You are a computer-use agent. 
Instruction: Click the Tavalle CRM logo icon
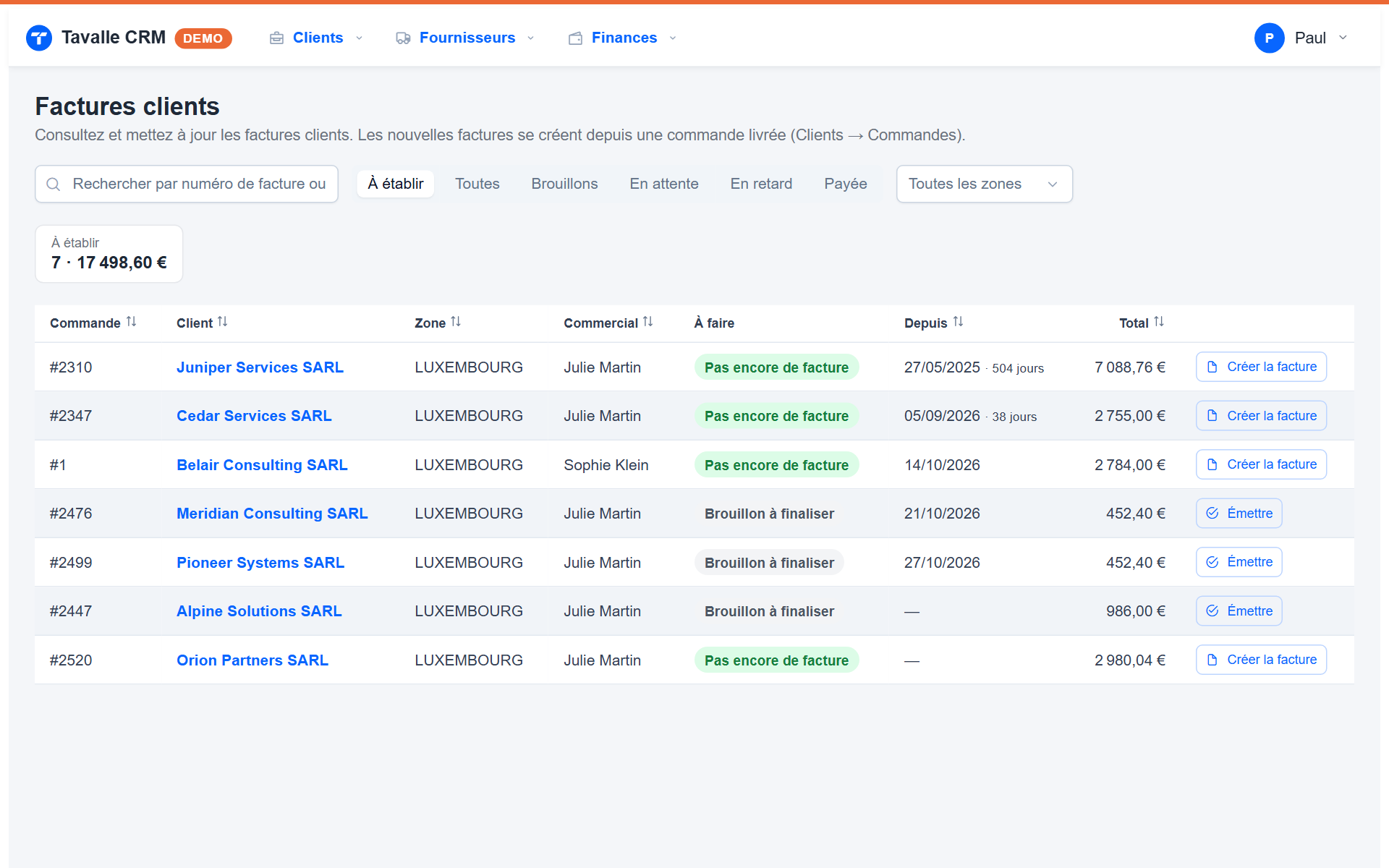39,38
